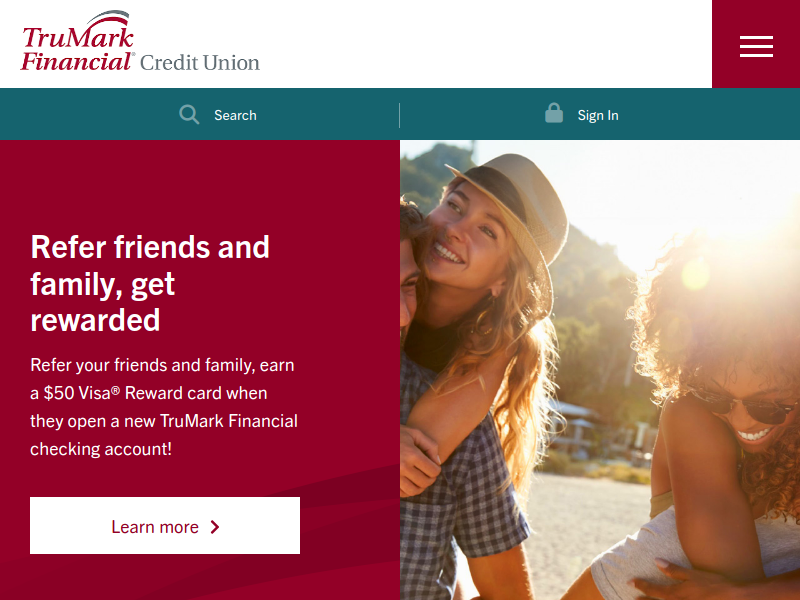Click the "Credit Union" text in the header
This screenshot has height=600, width=800.
[x=199, y=63]
